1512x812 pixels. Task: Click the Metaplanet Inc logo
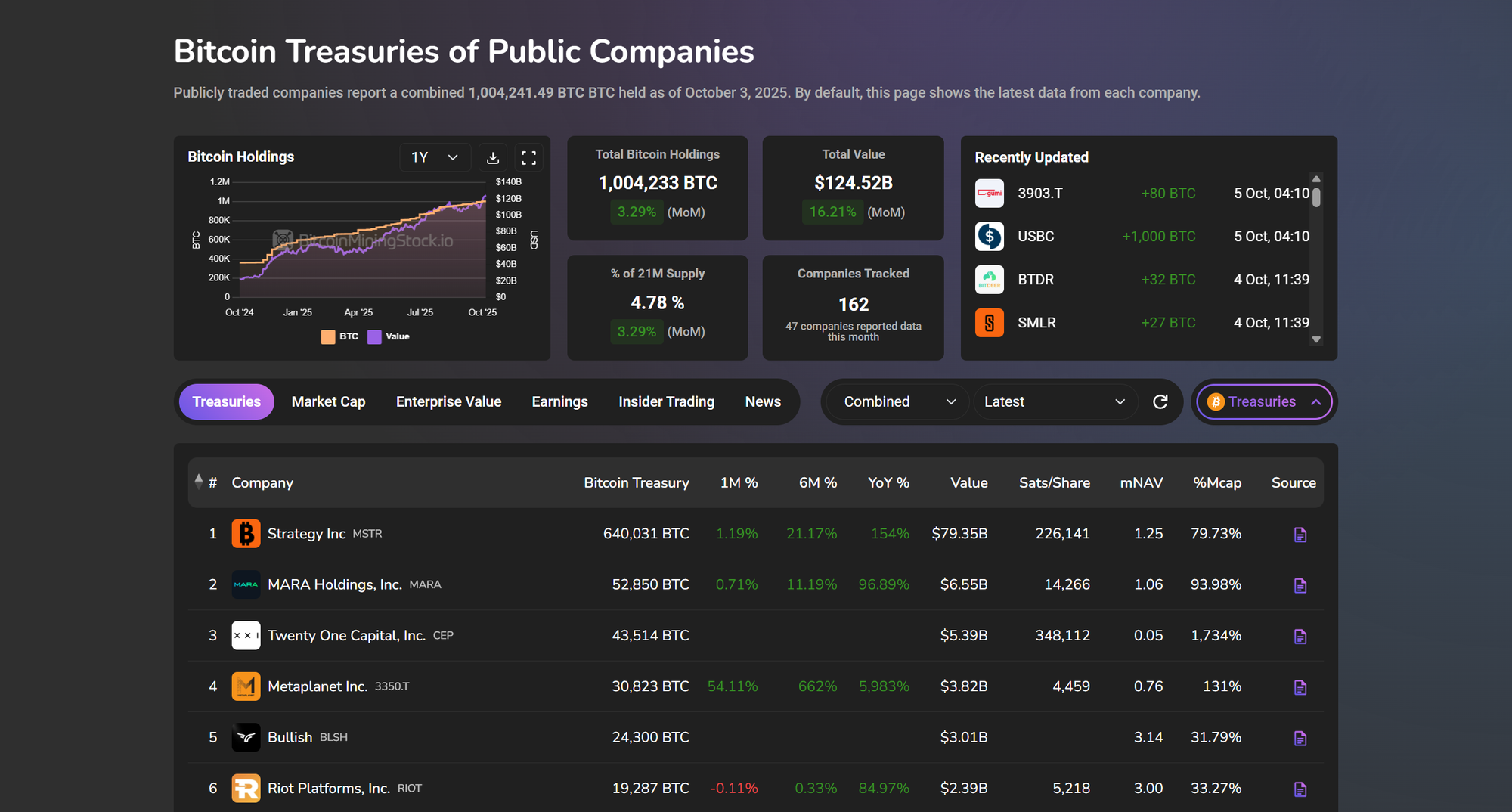246,686
